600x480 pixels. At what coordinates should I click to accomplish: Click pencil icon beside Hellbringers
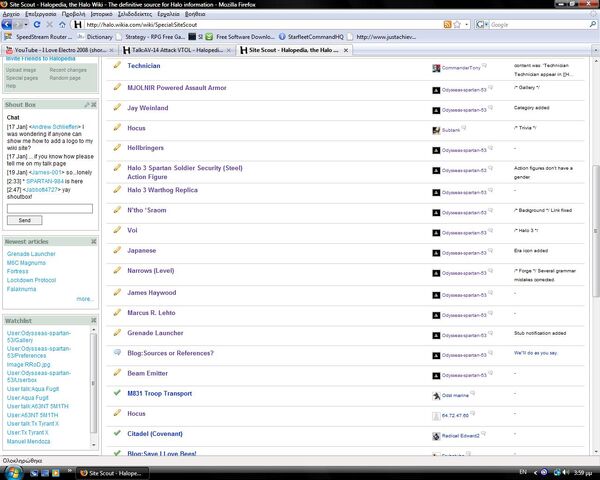point(117,147)
